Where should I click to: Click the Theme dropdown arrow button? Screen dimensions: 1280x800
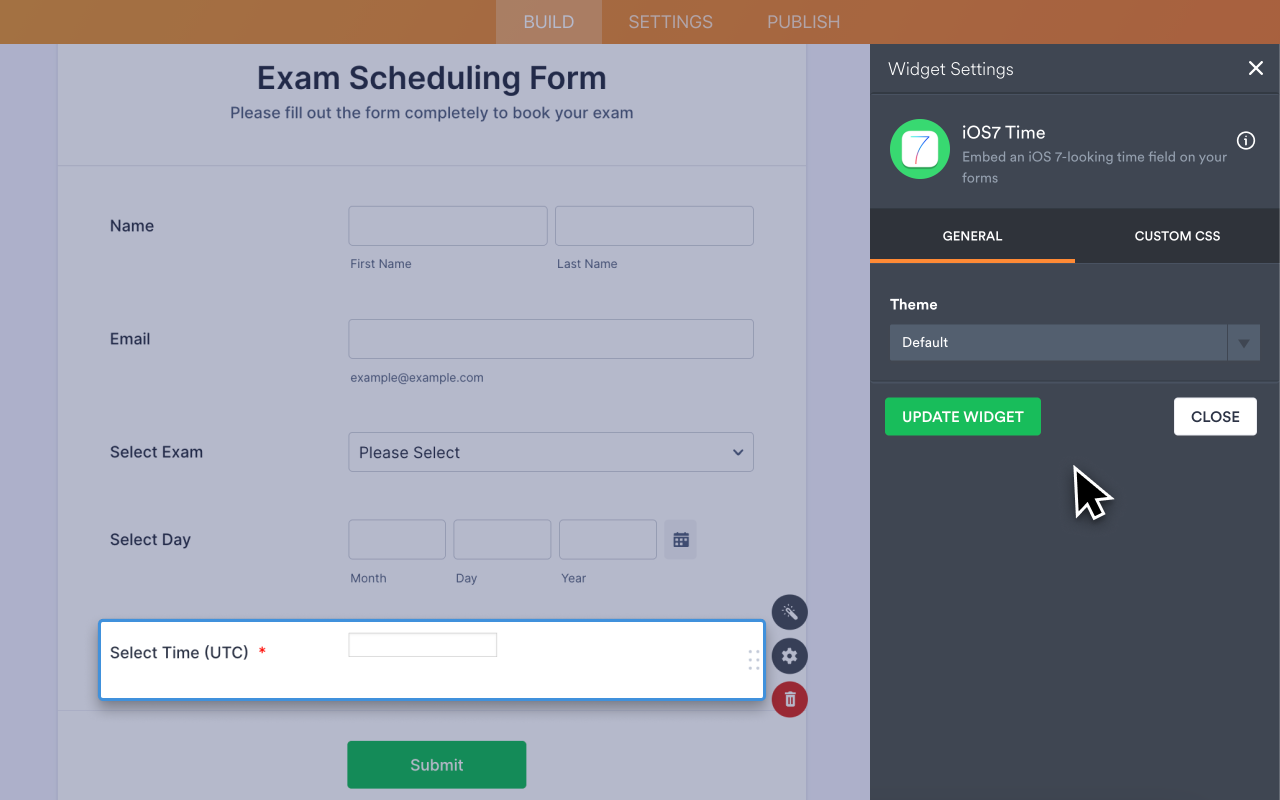1244,342
